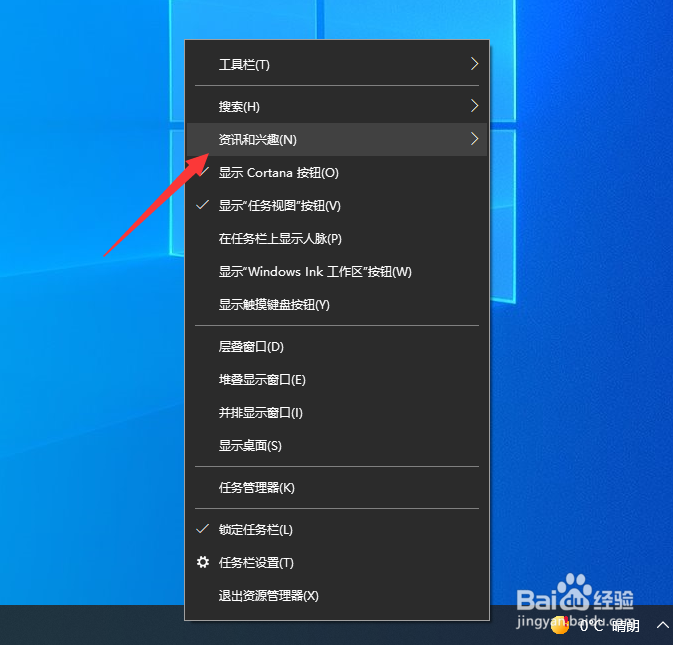Expand the arrow beside 资讯和兴趣(N)
The width and height of the screenshot is (673, 645).
(x=474, y=139)
